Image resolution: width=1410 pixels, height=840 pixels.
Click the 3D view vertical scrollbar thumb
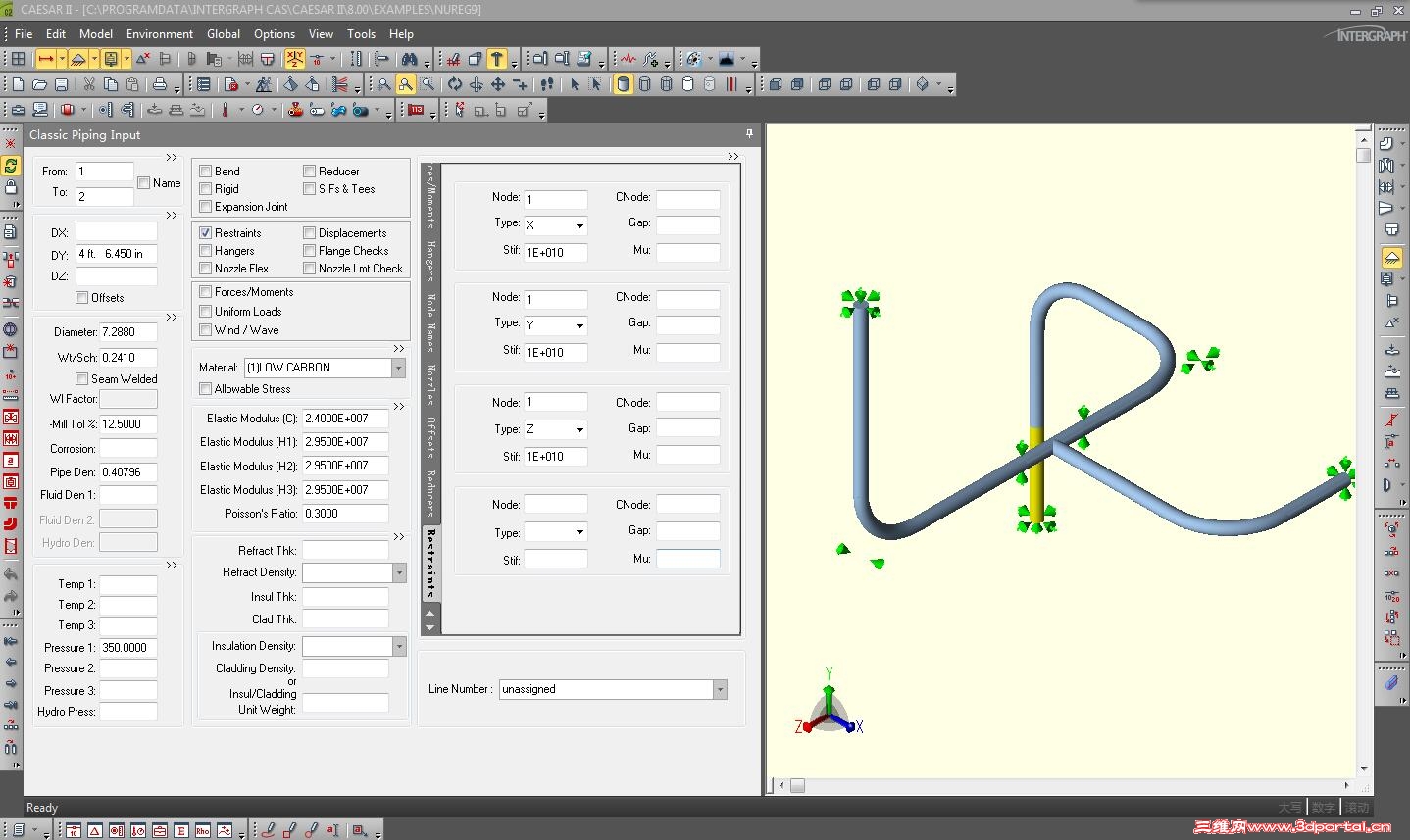[x=1364, y=155]
